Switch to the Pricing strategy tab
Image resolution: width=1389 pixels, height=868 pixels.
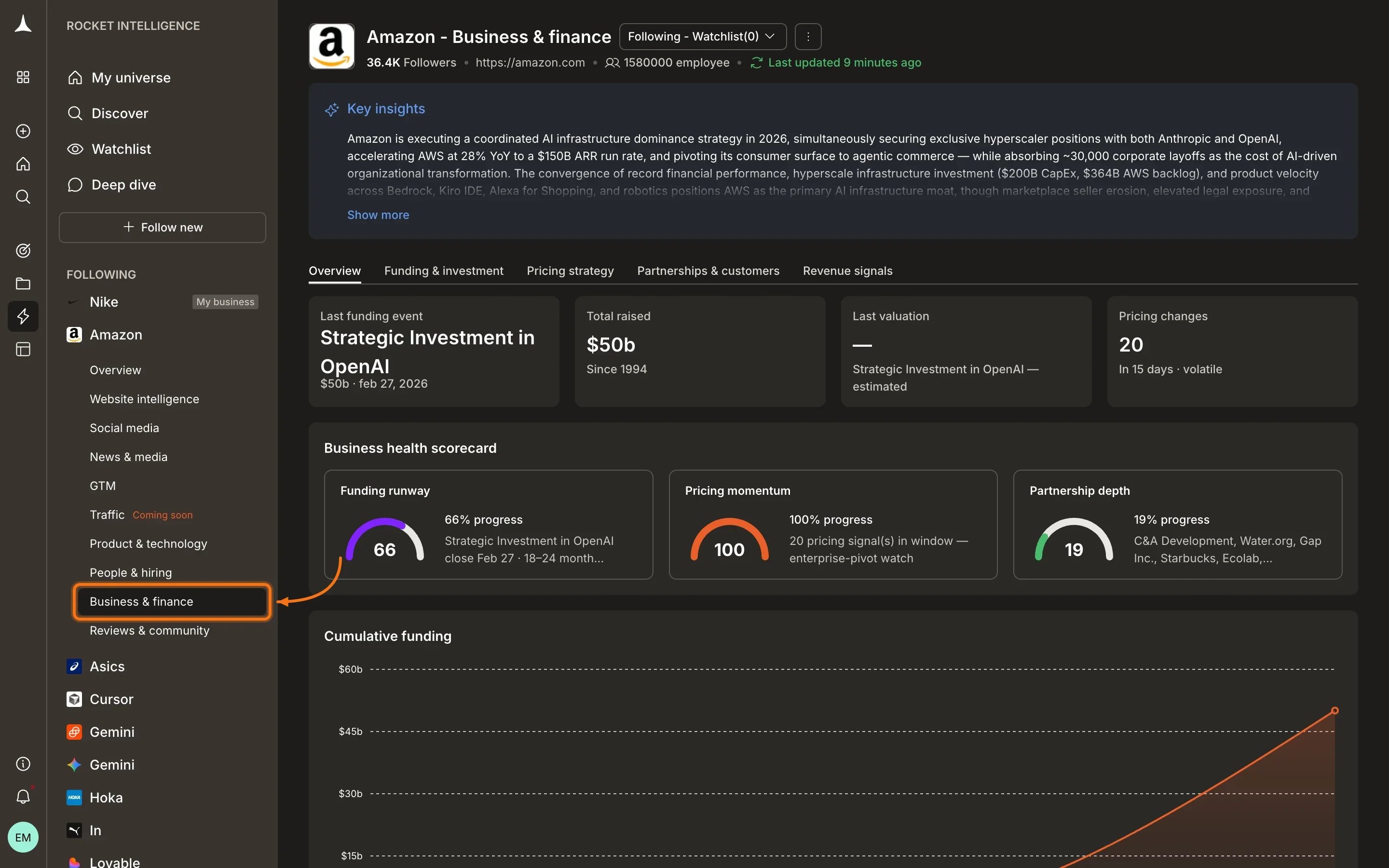click(x=570, y=271)
